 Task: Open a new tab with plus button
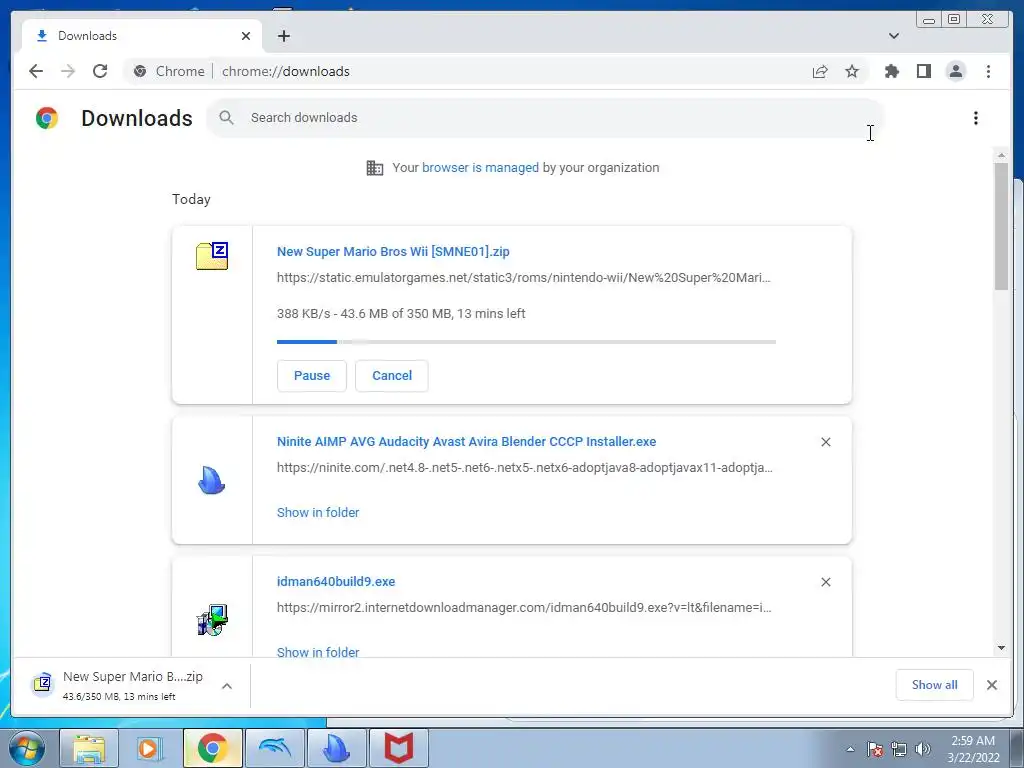point(283,36)
